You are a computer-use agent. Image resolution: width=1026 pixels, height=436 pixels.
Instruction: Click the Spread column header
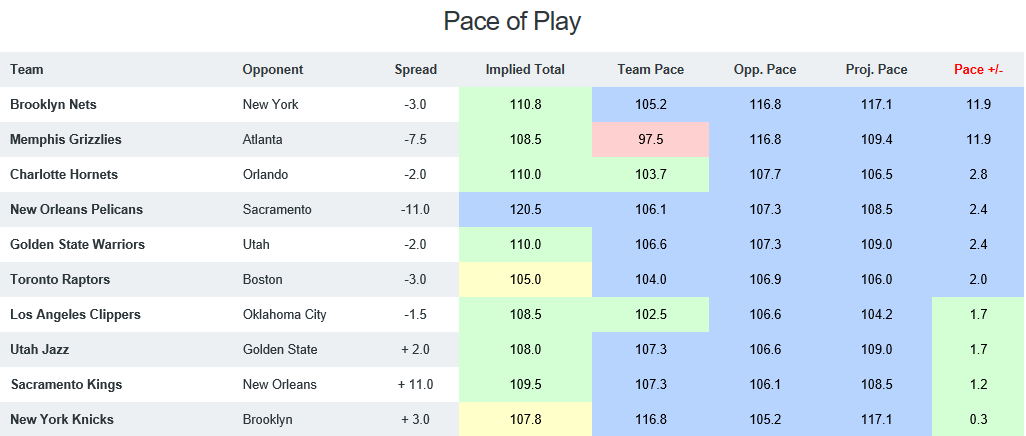[x=416, y=69]
